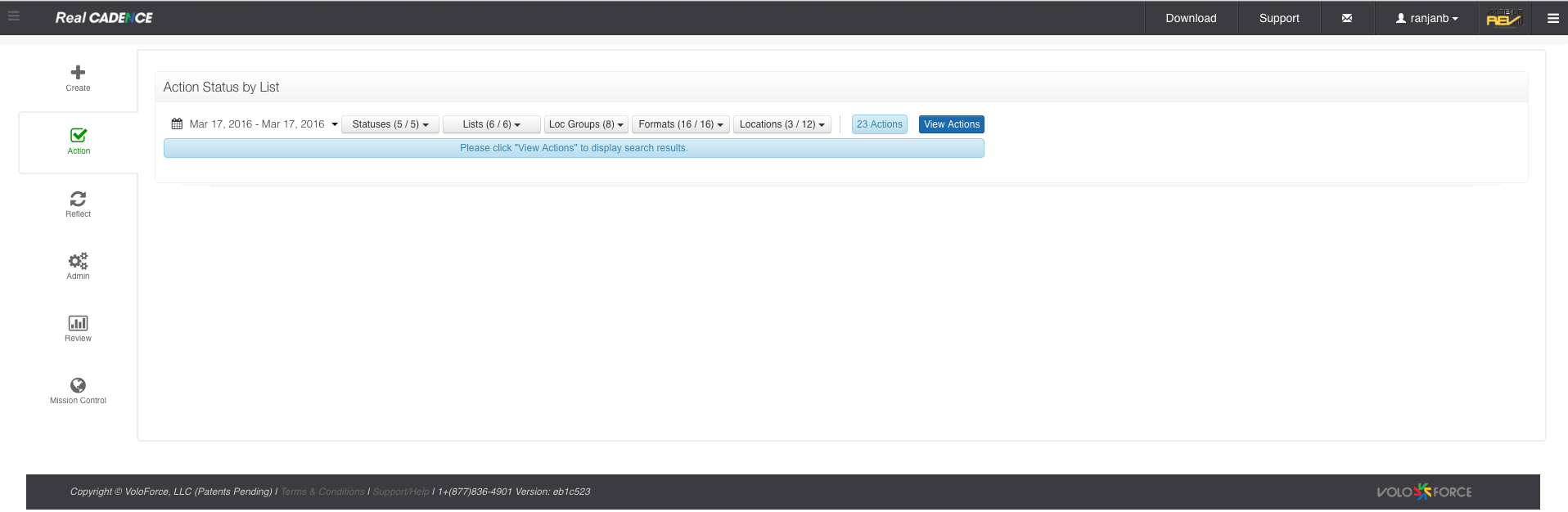Click the date range Mar 17, 2016 field
The height and width of the screenshot is (512, 1568).
click(x=257, y=124)
